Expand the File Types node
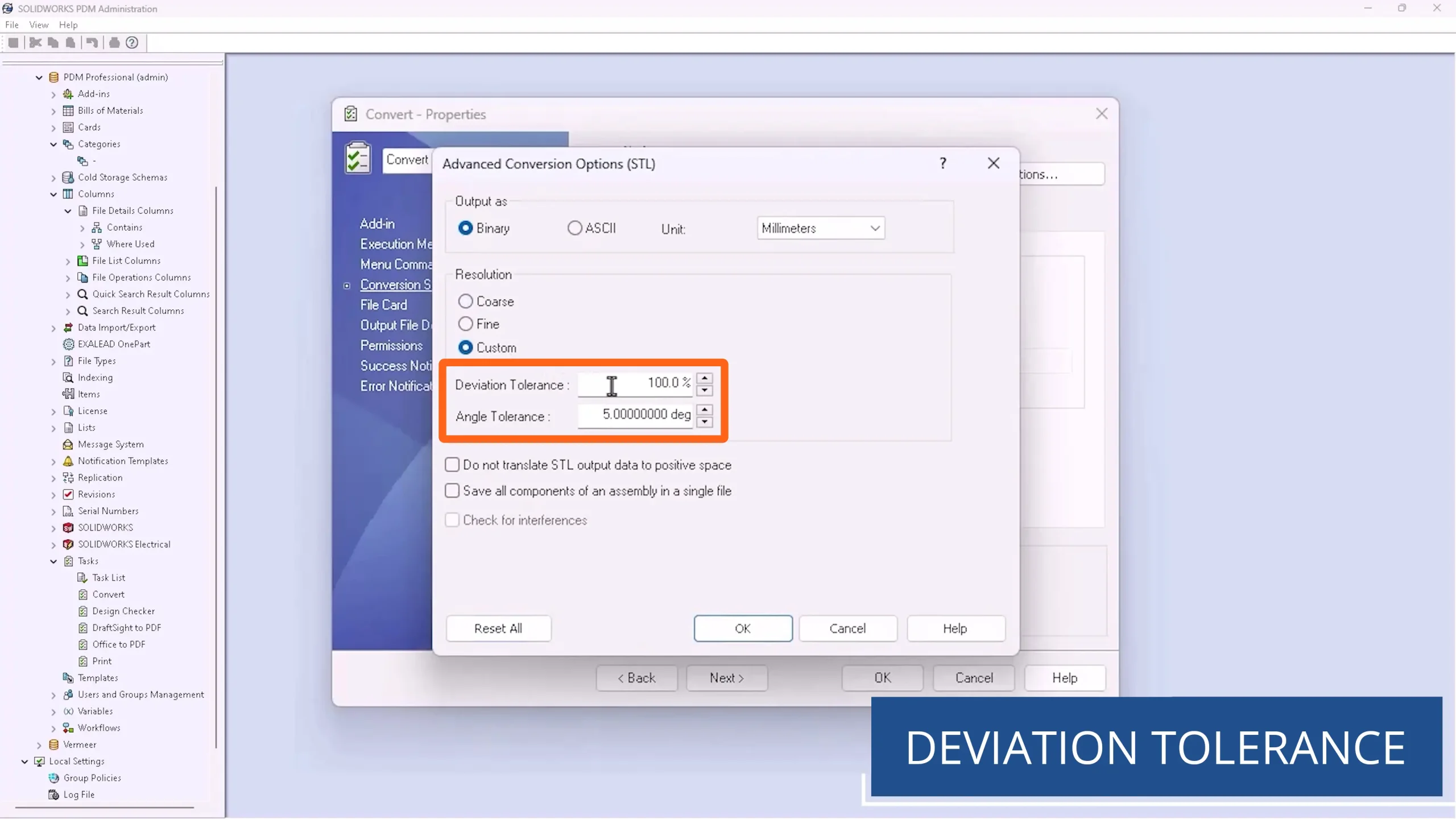 (53, 361)
